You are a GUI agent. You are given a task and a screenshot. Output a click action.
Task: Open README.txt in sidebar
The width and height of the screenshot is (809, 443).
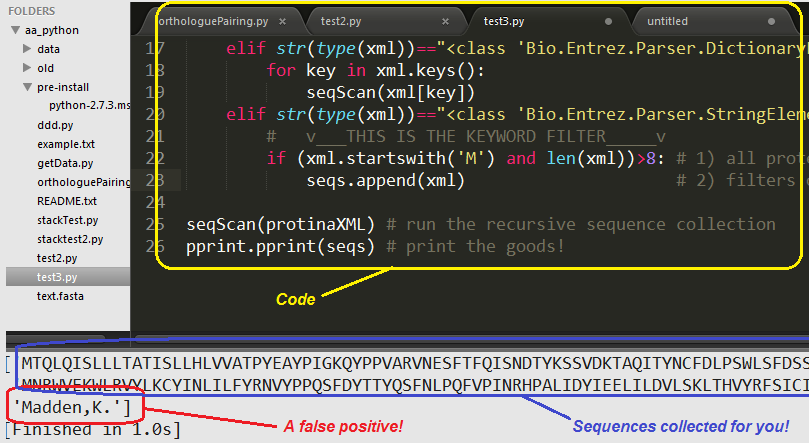[67, 201]
